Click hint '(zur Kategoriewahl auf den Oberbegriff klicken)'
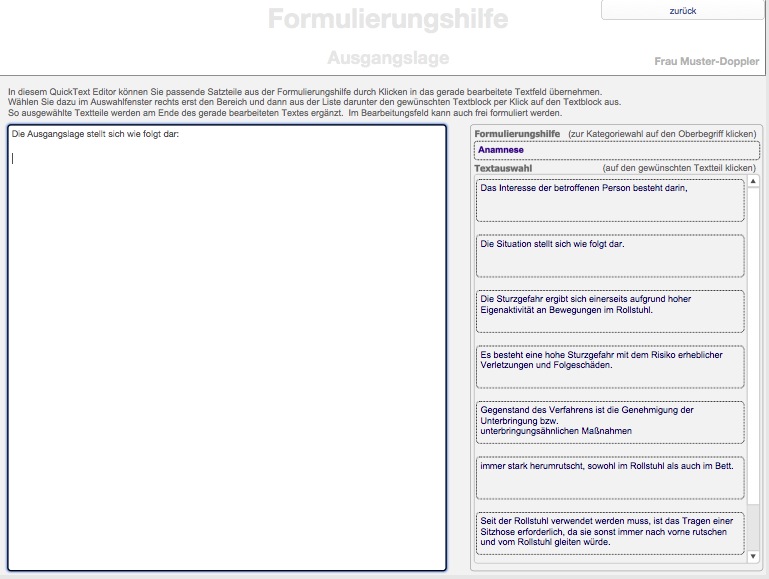 662,134
